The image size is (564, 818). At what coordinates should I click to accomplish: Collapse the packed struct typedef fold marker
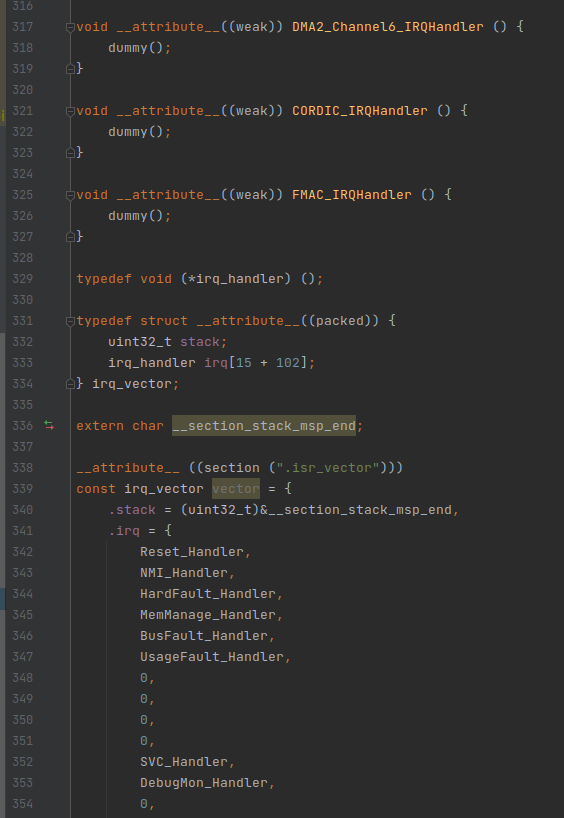tap(70, 321)
